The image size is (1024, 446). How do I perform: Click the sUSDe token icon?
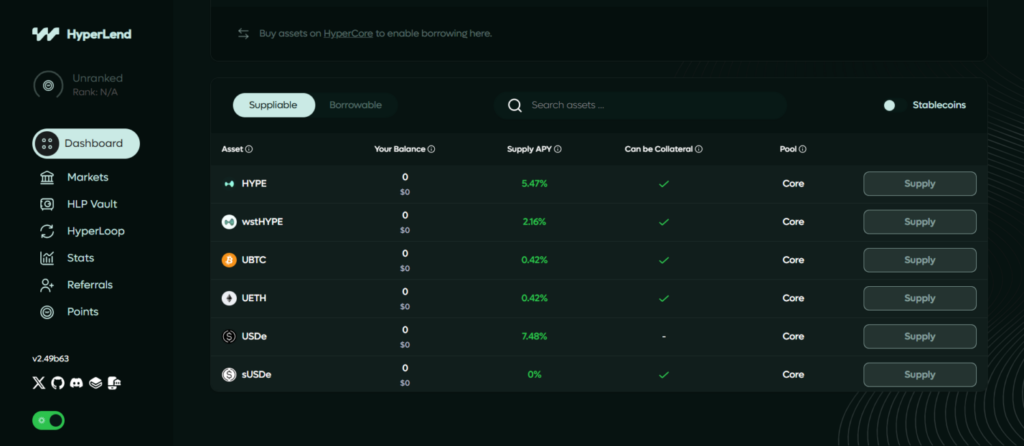point(229,375)
